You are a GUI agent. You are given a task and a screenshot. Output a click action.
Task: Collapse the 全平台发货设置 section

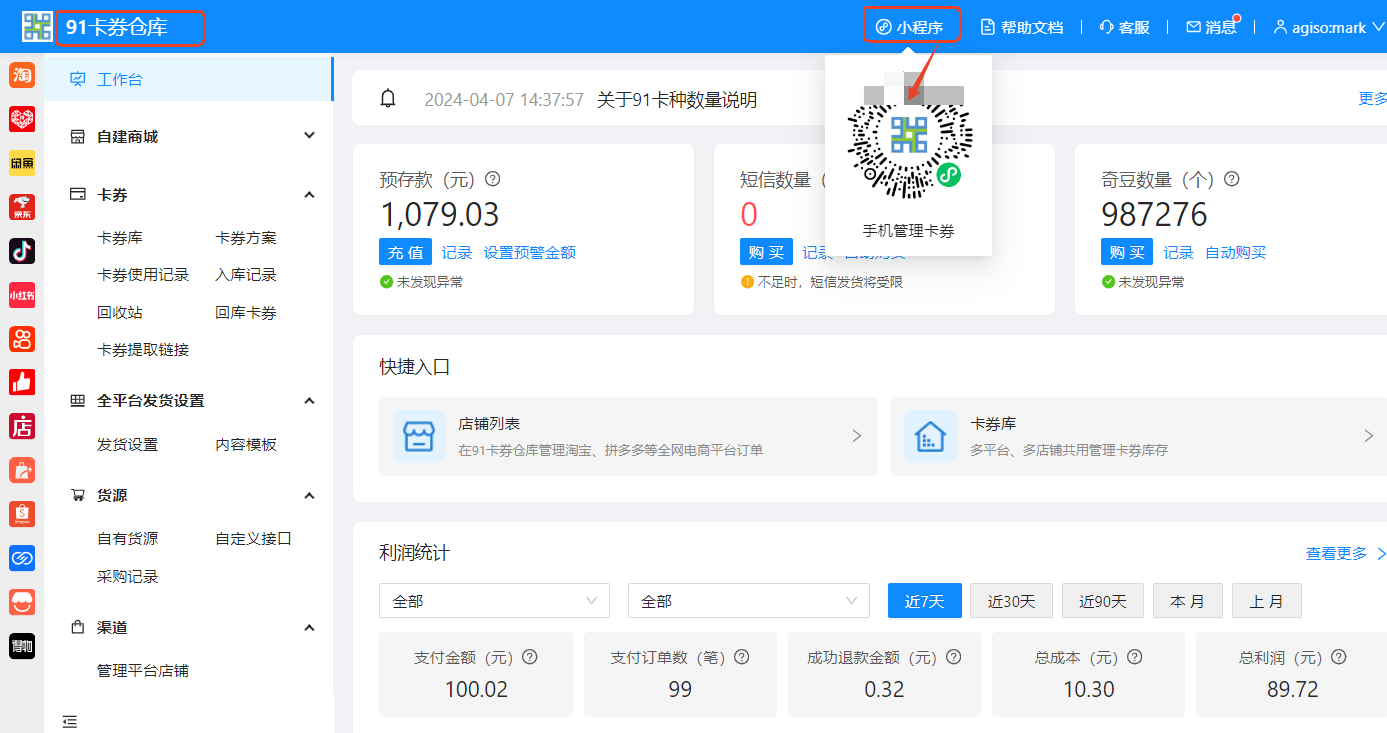tap(309, 400)
